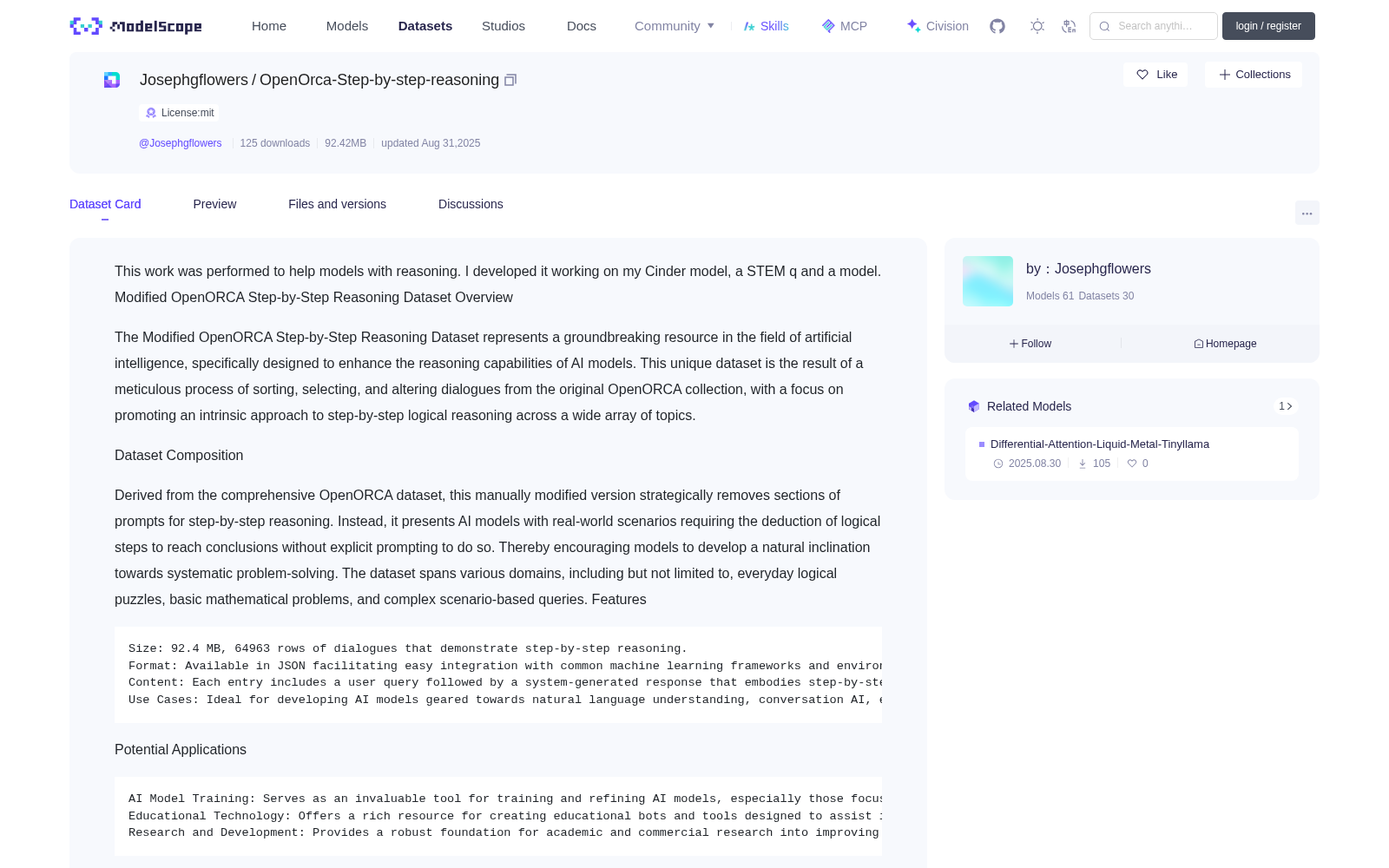This screenshot has width=1389, height=868.
Task: Click 'Models 61' count text
Action: click(x=1050, y=296)
